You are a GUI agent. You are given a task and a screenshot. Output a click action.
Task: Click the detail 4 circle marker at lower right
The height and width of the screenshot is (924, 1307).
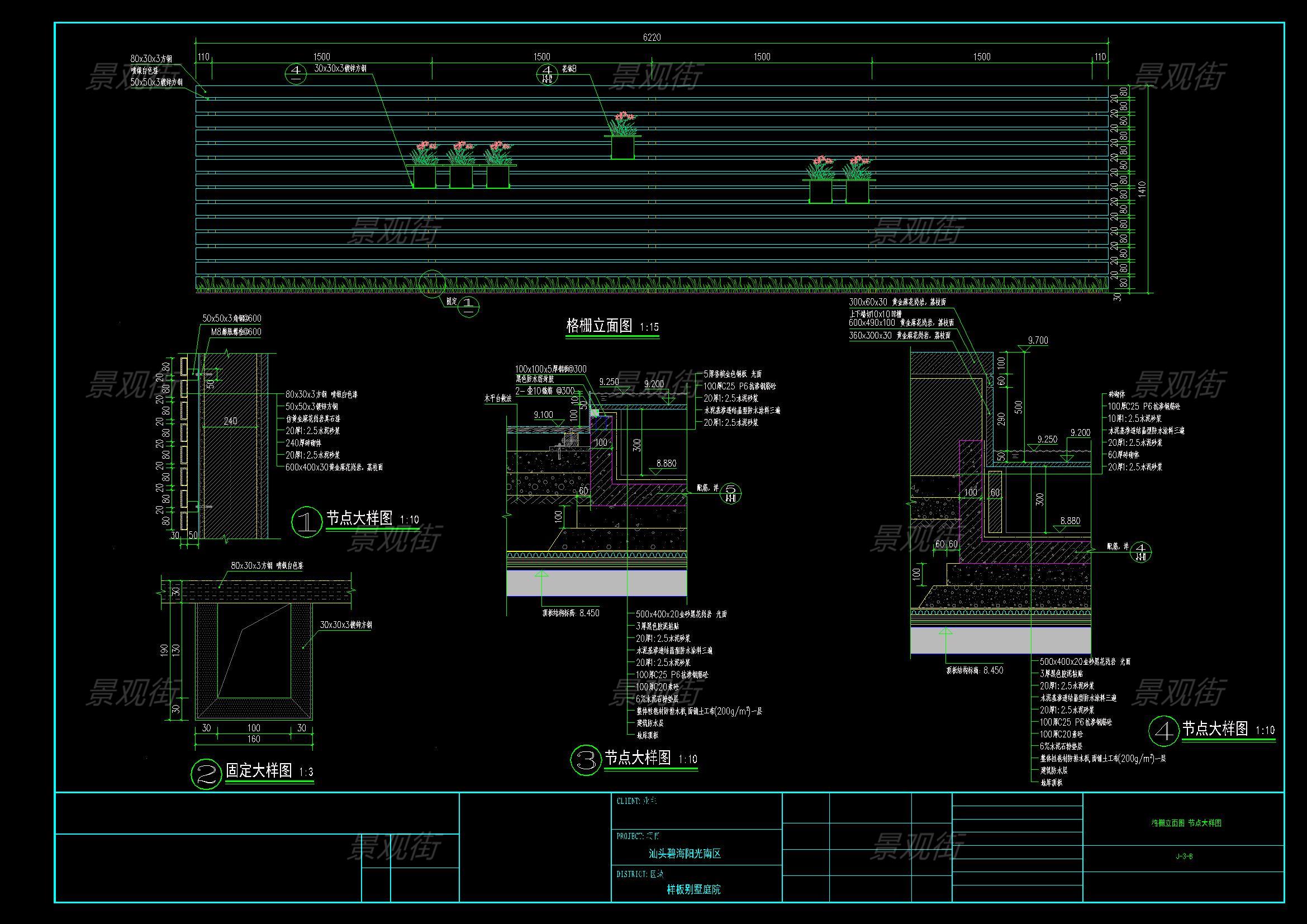tap(1163, 732)
